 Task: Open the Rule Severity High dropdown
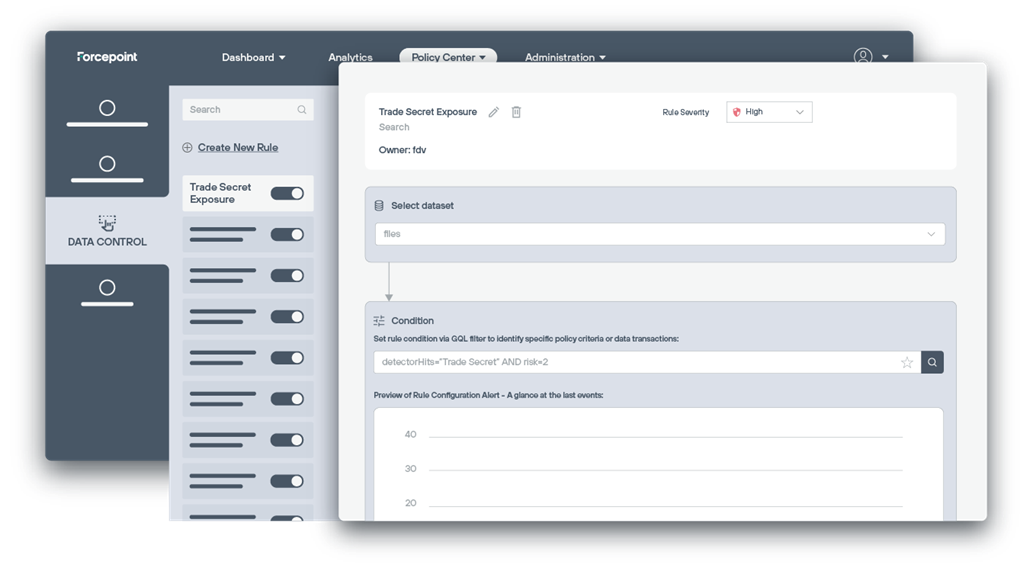(769, 112)
